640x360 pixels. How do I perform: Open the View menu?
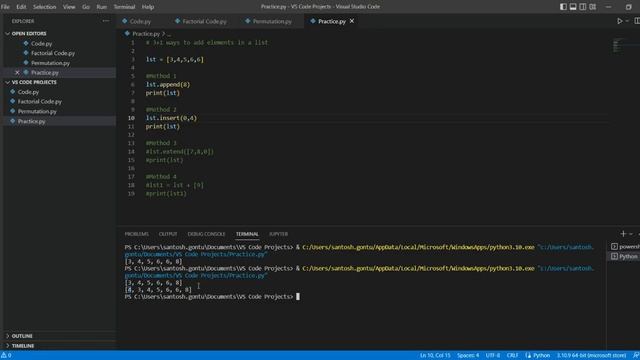click(x=69, y=7)
